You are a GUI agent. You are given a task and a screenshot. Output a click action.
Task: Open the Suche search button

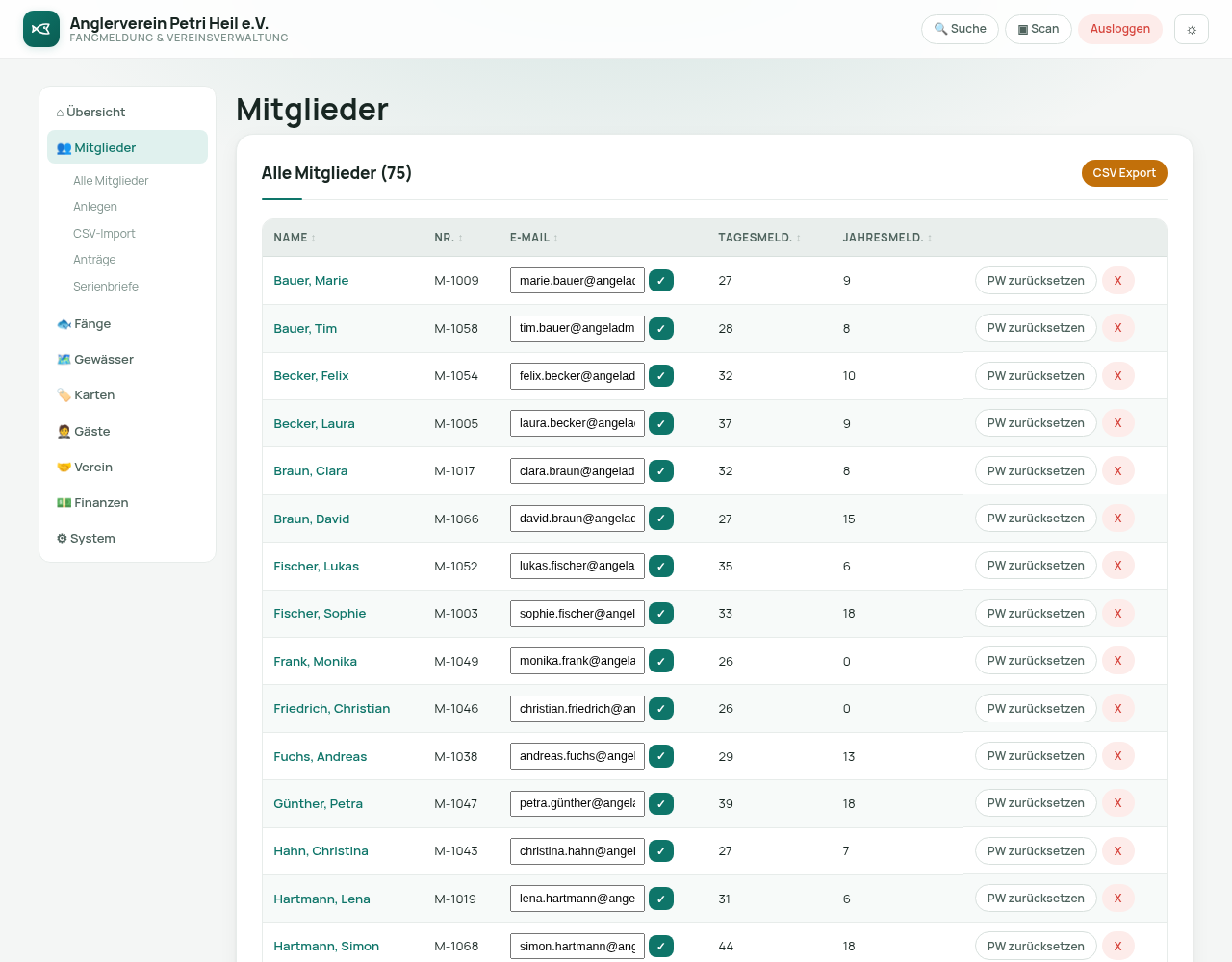pos(960,29)
